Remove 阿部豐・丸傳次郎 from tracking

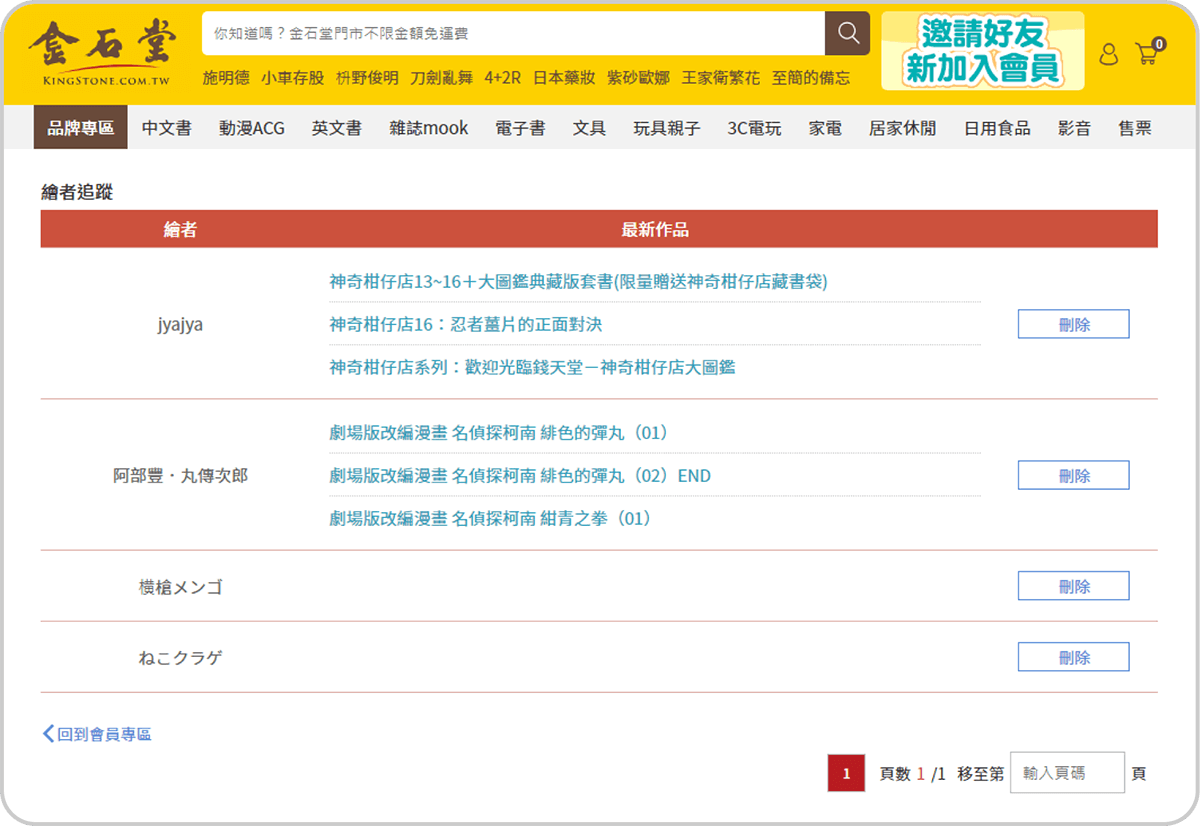1073,475
